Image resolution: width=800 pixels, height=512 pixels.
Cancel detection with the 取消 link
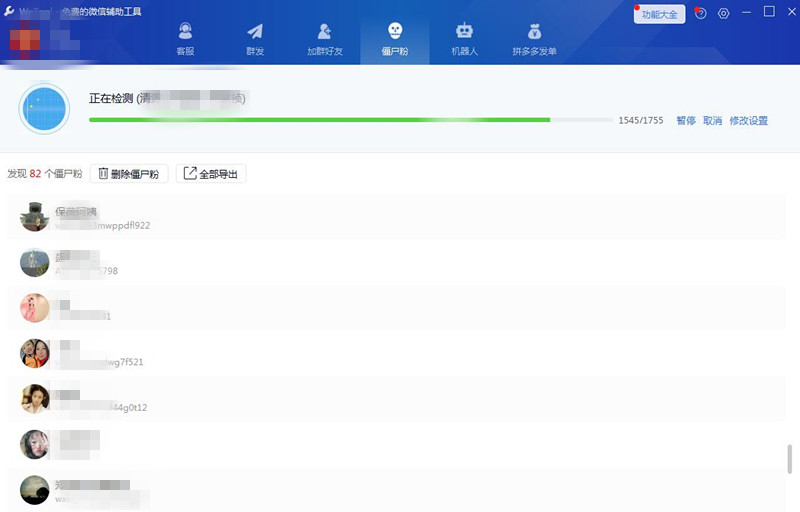(712, 120)
